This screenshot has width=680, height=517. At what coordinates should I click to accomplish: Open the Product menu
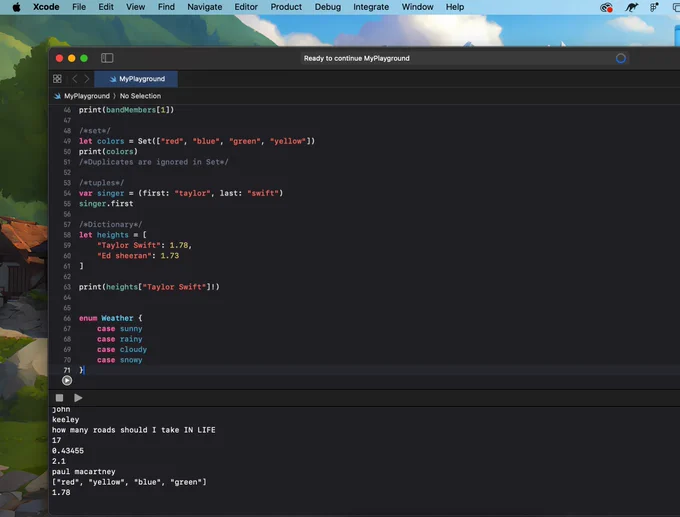tap(286, 7)
